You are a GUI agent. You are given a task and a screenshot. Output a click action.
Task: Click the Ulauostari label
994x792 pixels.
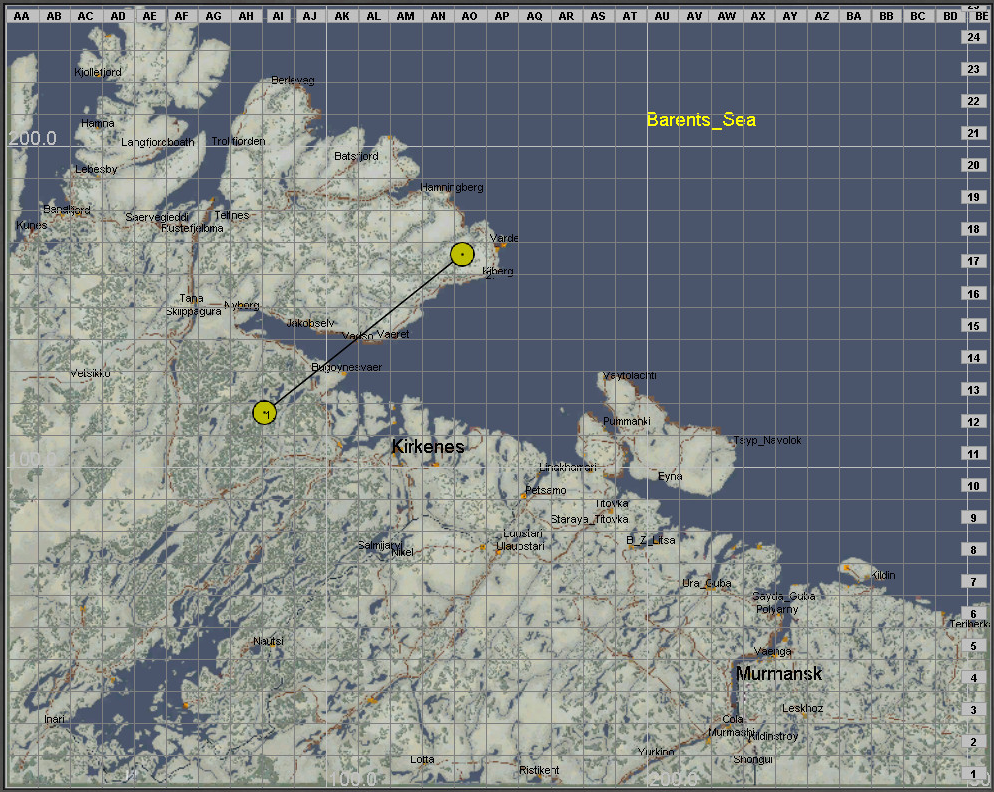point(520,546)
